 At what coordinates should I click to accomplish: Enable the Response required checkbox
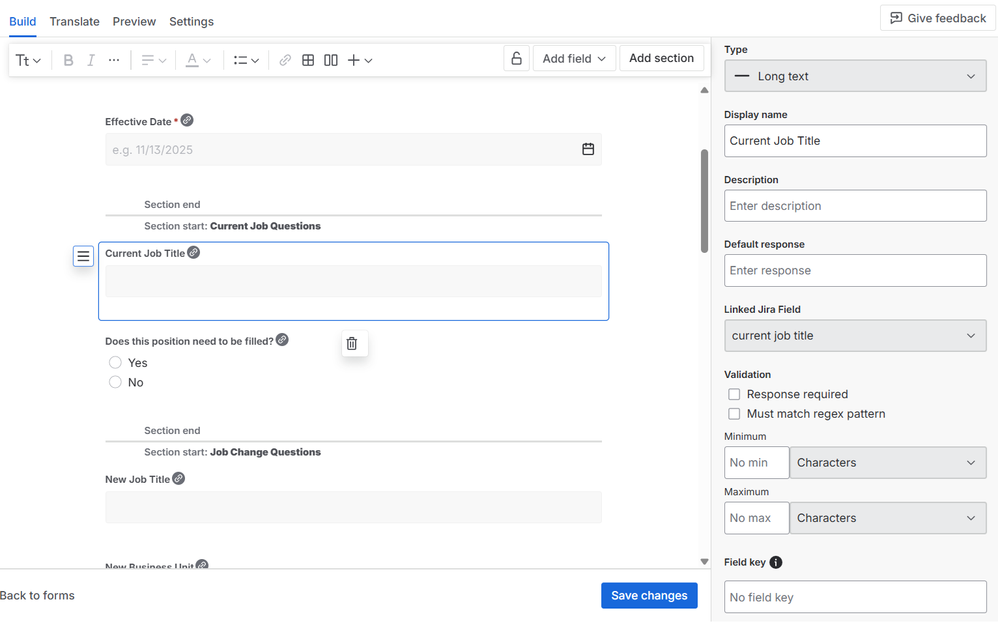[x=734, y=394]
